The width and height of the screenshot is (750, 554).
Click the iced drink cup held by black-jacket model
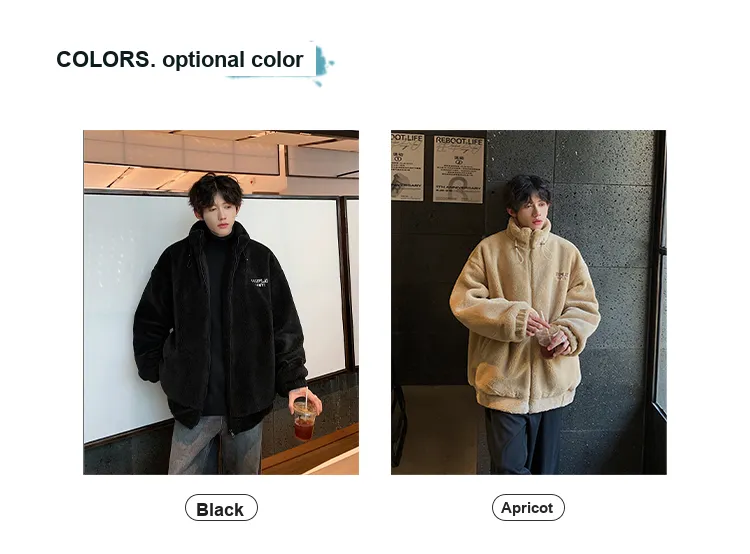click(304, 419)
